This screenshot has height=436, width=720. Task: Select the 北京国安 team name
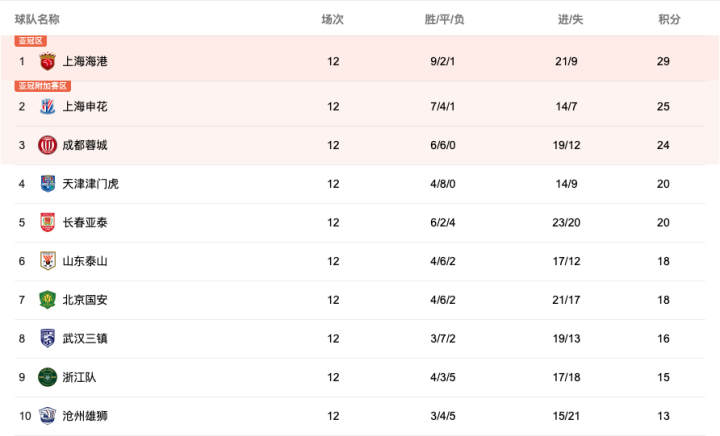tap(85, 300)
